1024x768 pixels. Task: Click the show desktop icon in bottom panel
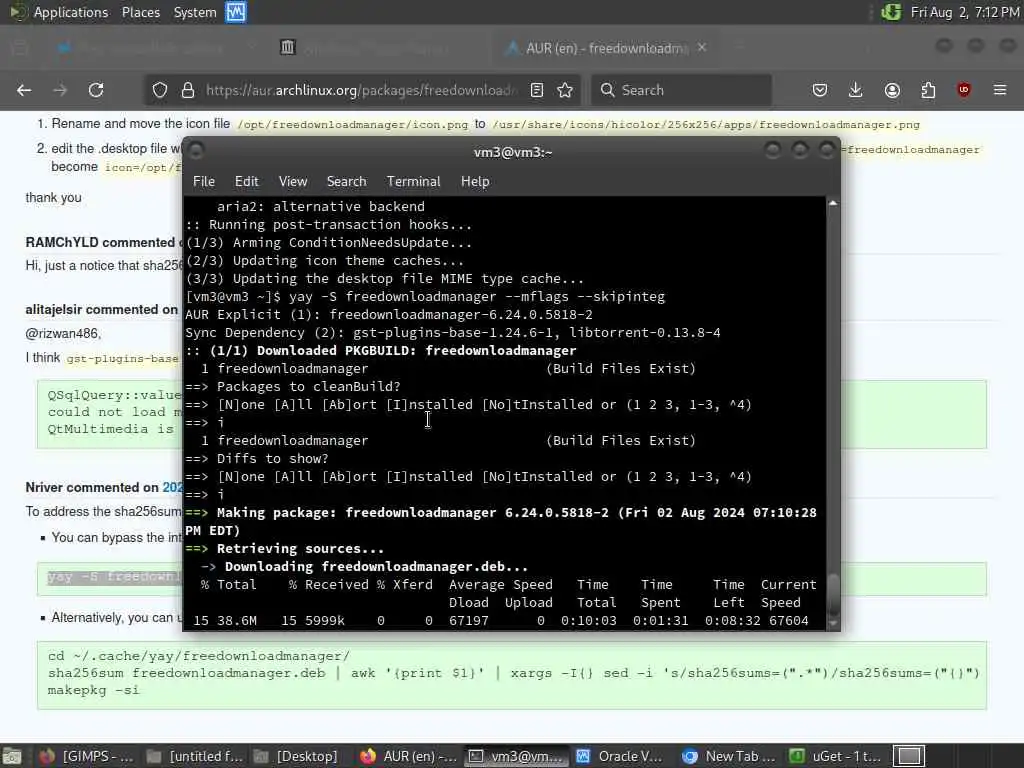pos(12,756)
